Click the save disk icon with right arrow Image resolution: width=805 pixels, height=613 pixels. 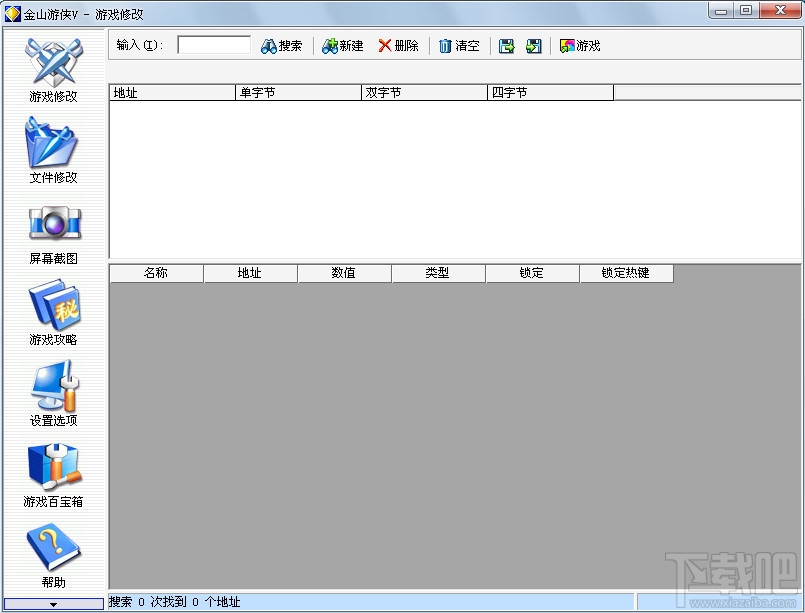(507, 46)
